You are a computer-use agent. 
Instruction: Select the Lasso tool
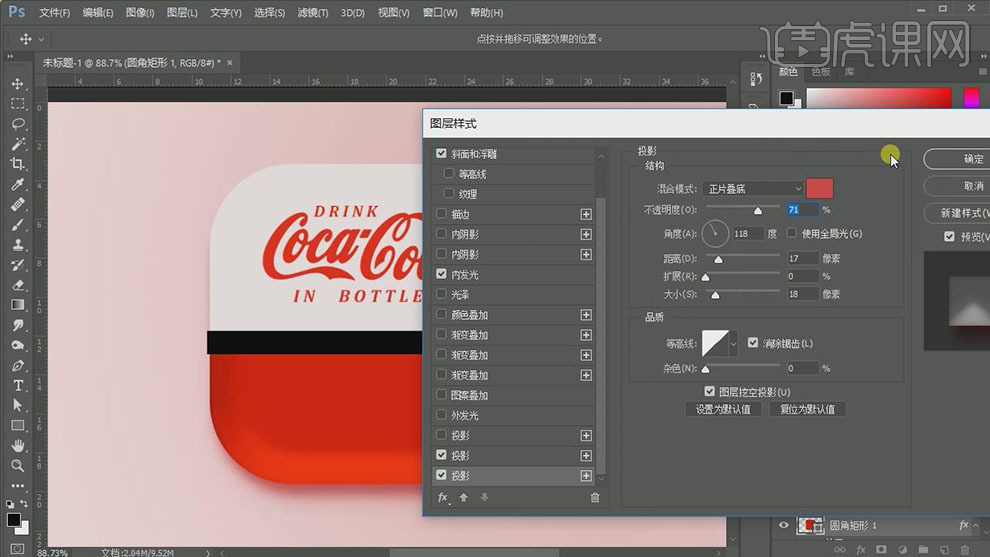[18, 124]
